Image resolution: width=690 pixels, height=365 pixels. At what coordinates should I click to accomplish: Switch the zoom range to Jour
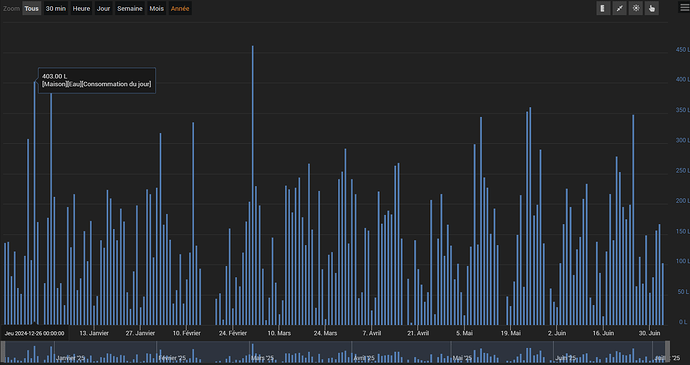(103, 8)
